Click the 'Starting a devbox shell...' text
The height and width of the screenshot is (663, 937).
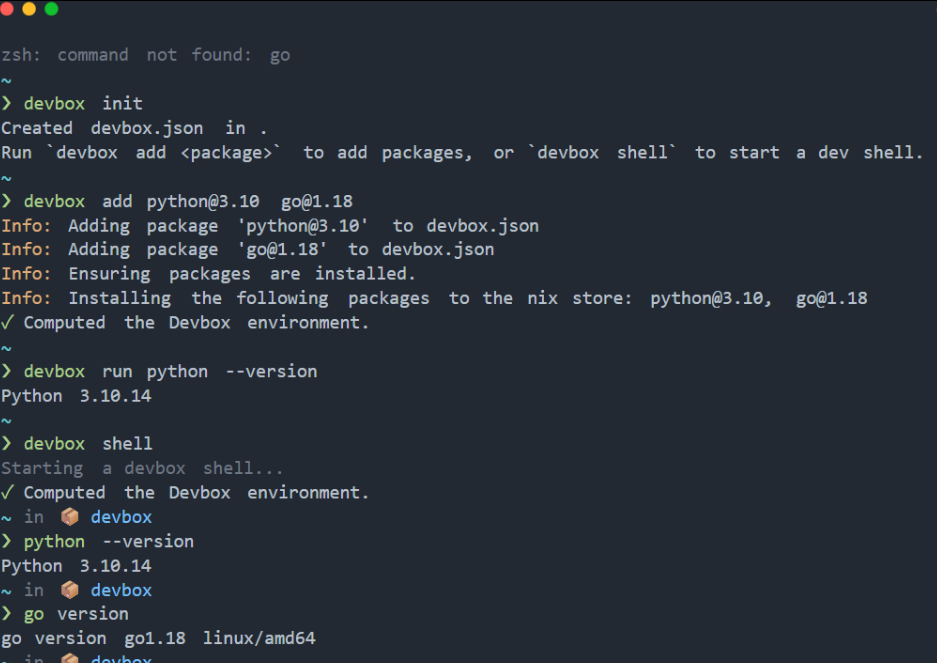click(142, 468)
